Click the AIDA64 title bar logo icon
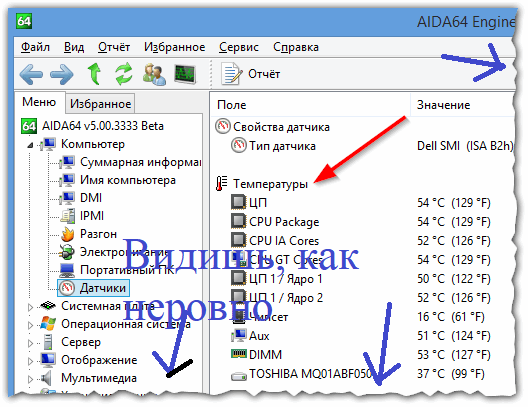This screenshot has height=407, width=528. coord(24,21)
